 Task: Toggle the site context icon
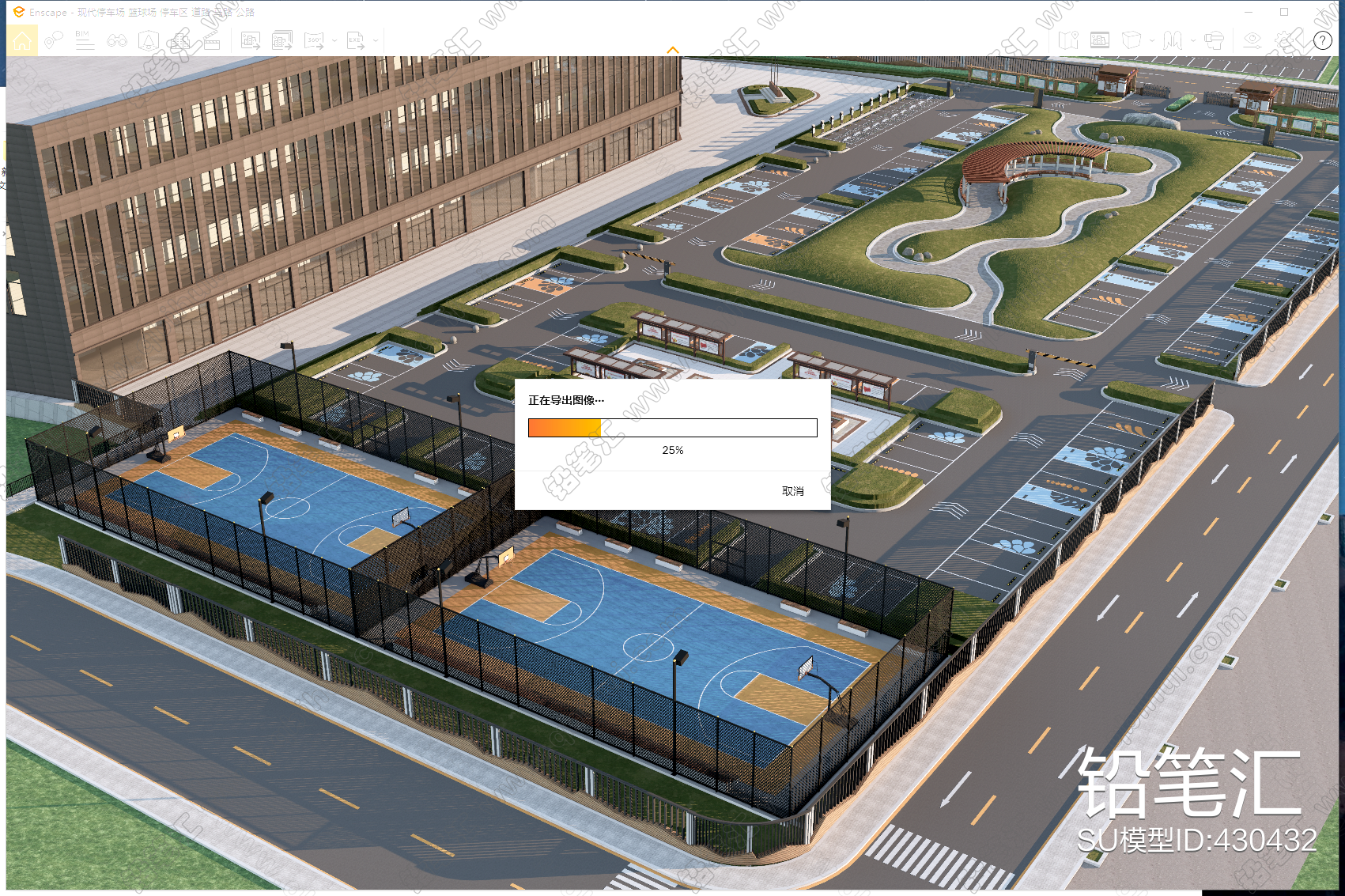(x=149, y=40)
